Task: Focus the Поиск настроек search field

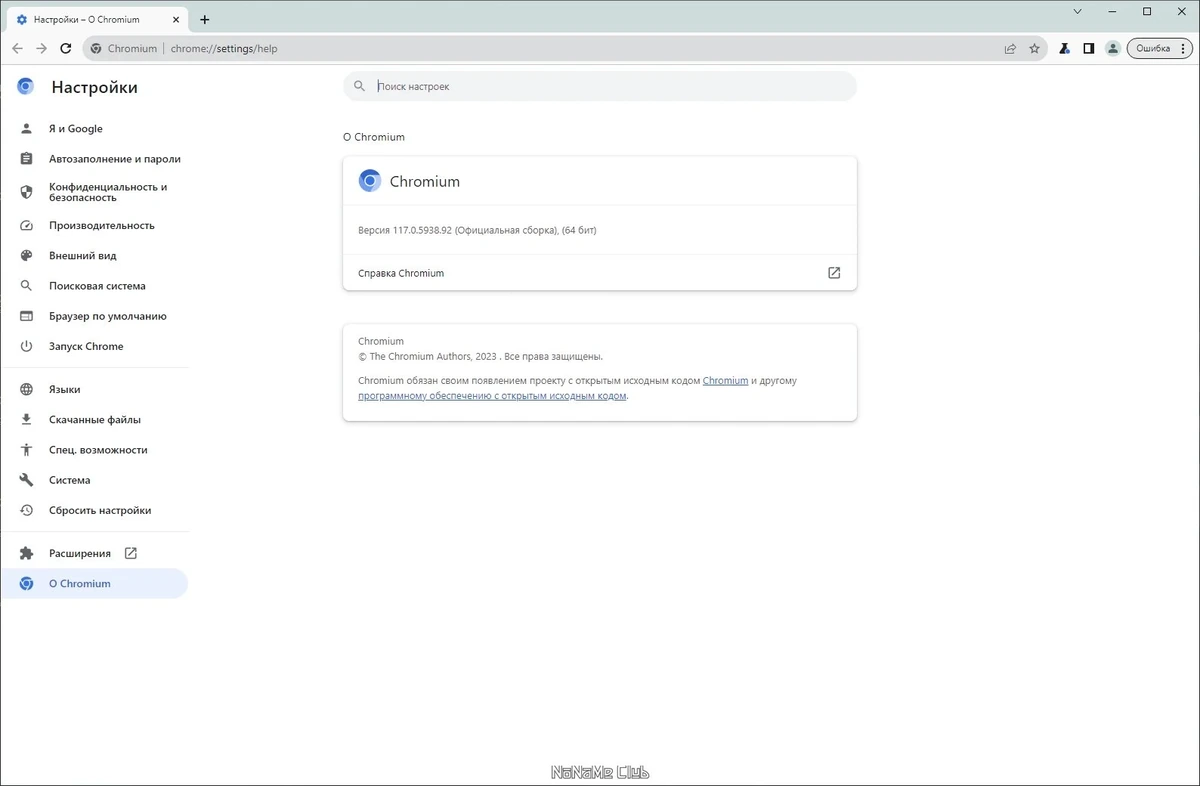Action: coord(600,87)
